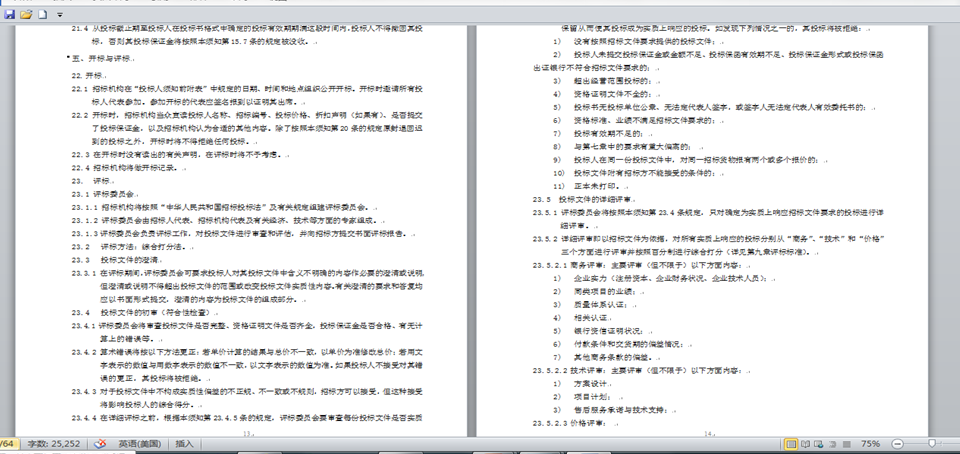Click list item 11) 正本未打印
This screenshot has height=454, width=960.
tap(587, 185)
